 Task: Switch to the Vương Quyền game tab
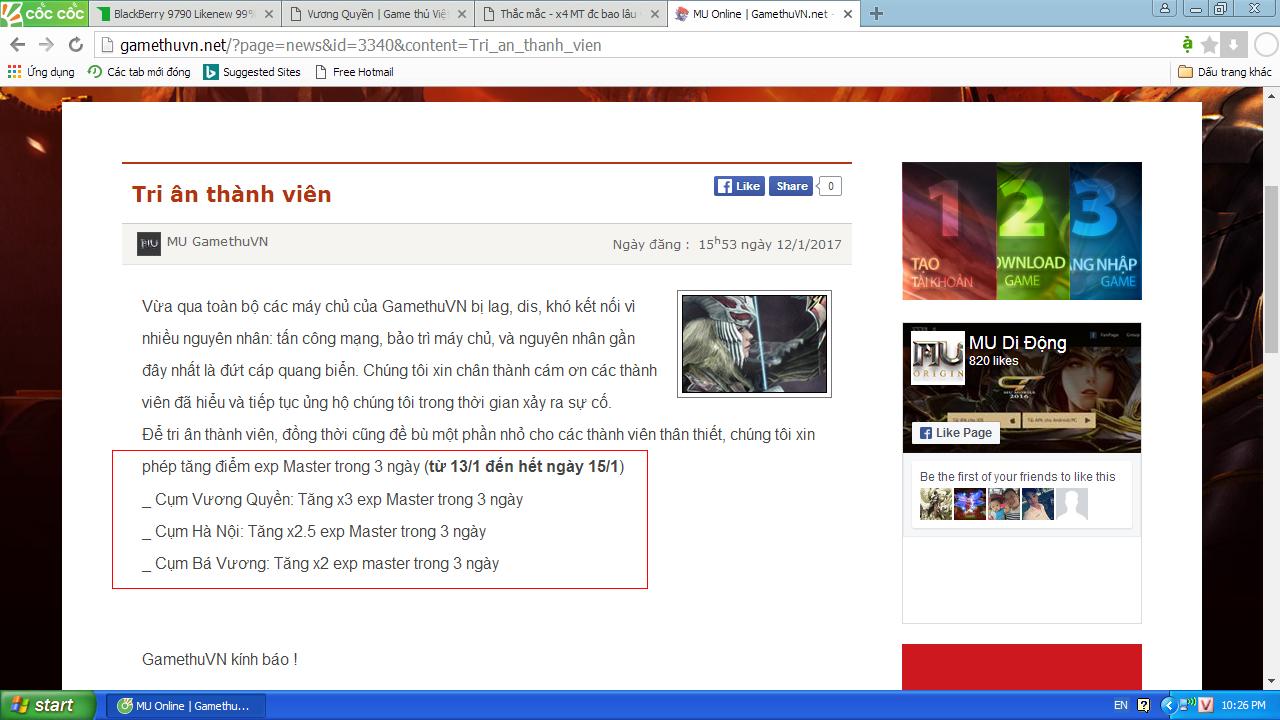tap(375, 14)
